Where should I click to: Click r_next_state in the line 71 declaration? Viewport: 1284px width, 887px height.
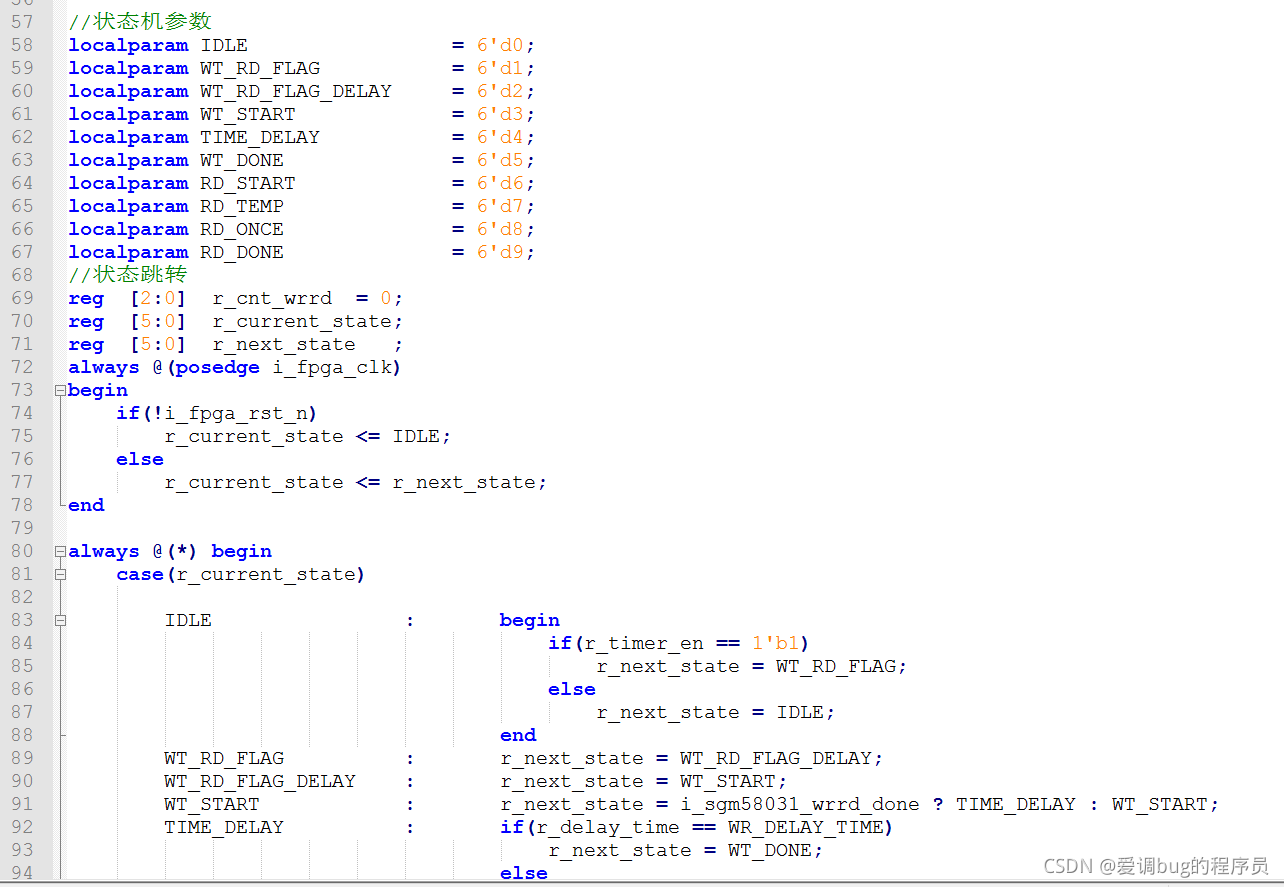[x=284, y=344]
